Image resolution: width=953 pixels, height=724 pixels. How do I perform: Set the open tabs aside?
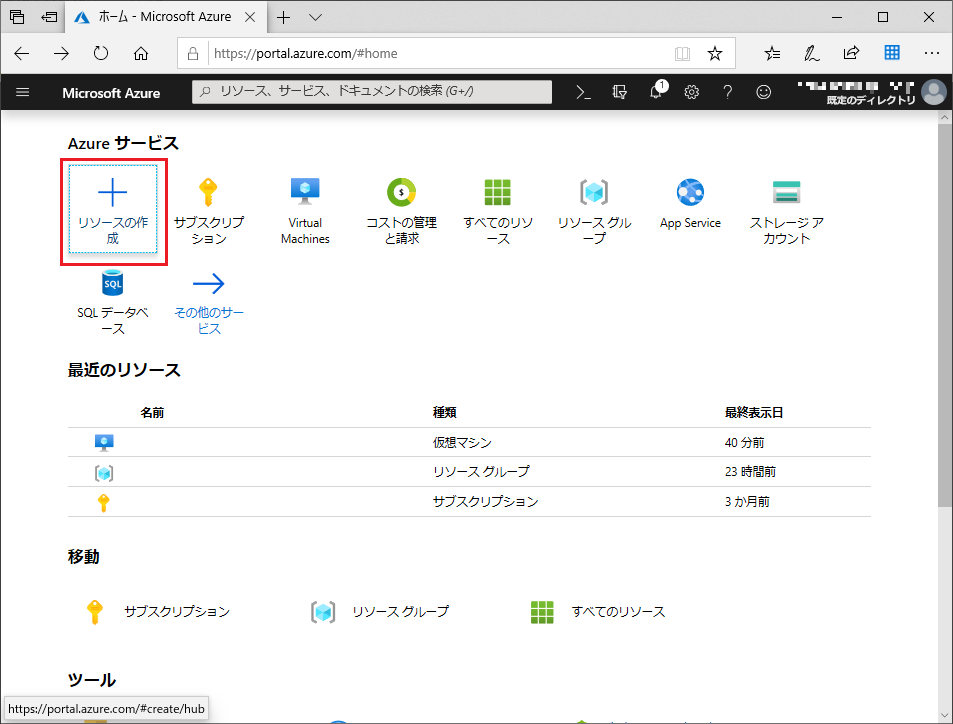point(49,17)
